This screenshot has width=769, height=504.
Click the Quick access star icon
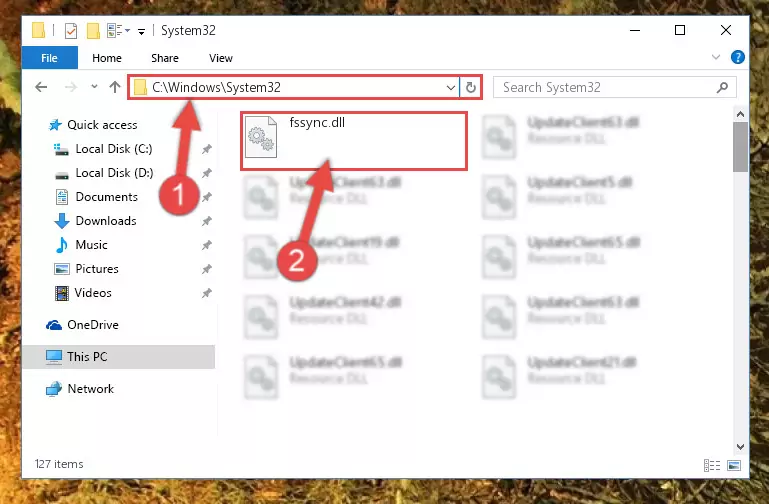click(55, 125)
